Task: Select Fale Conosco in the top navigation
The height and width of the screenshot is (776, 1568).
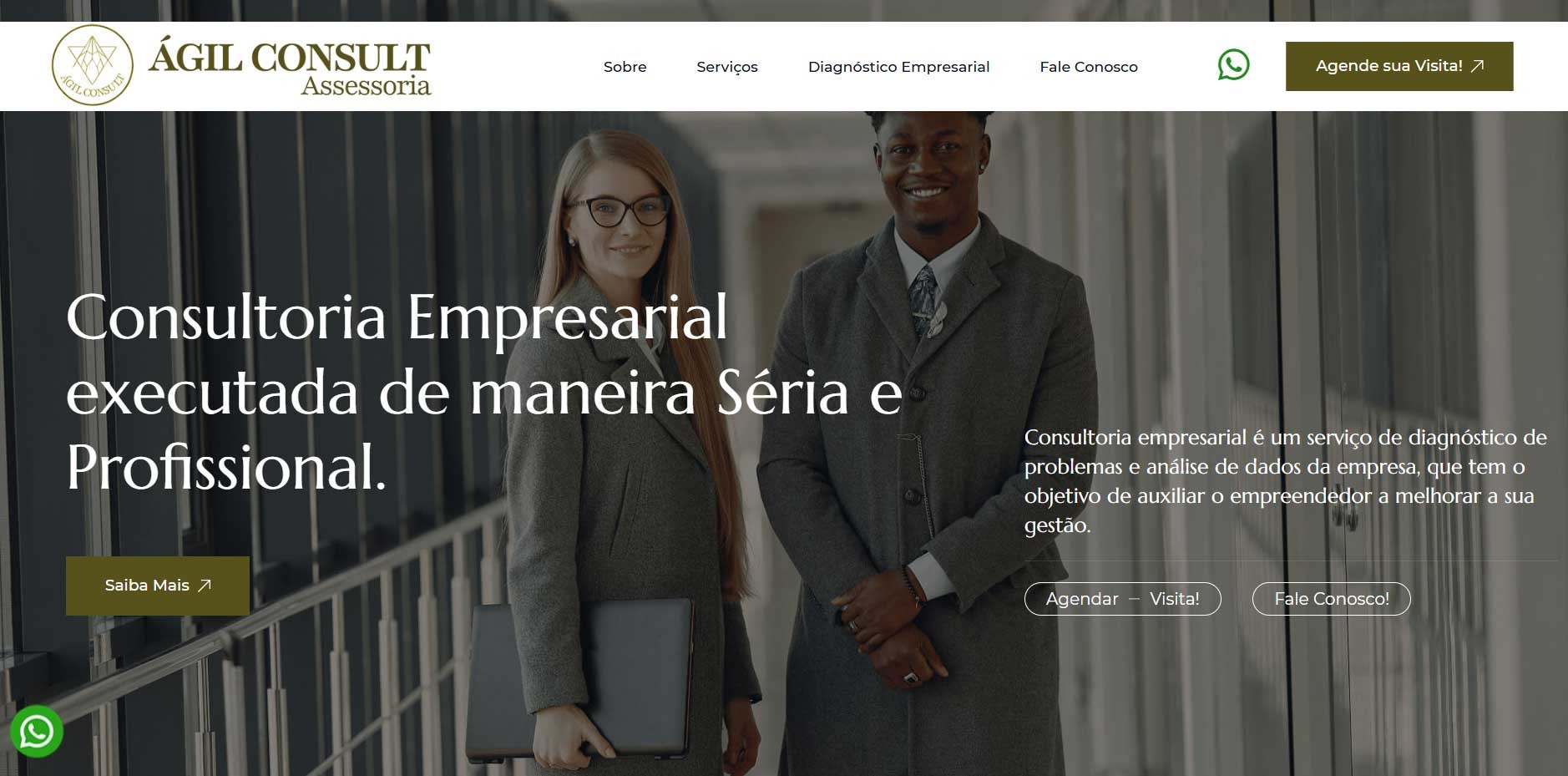Action: 1089,67
